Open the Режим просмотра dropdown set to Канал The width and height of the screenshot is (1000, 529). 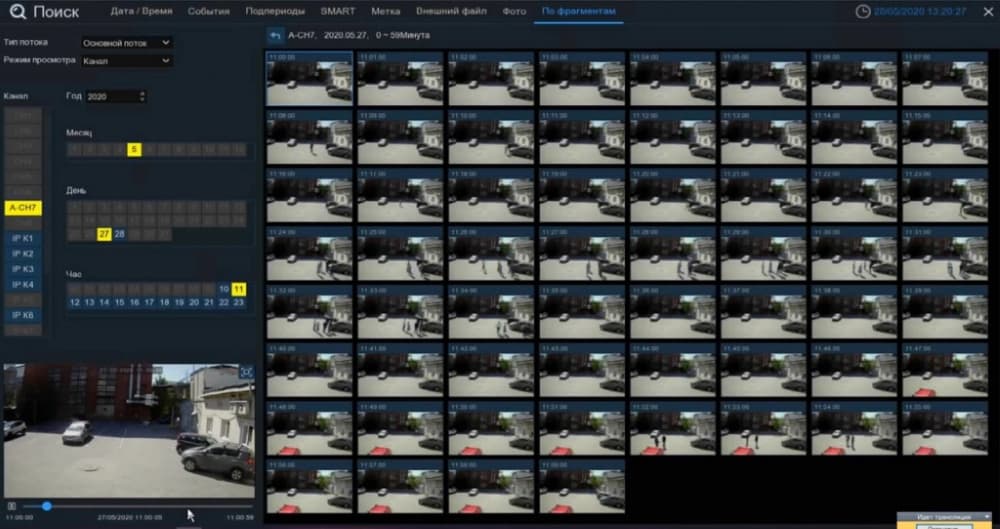tap(127, 61)
